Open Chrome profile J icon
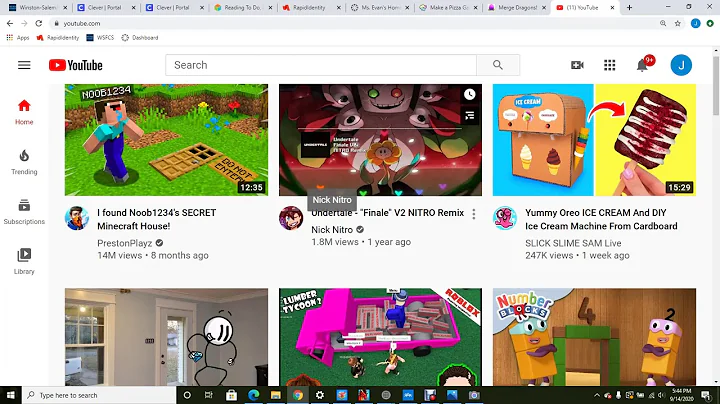 (696, 23)
